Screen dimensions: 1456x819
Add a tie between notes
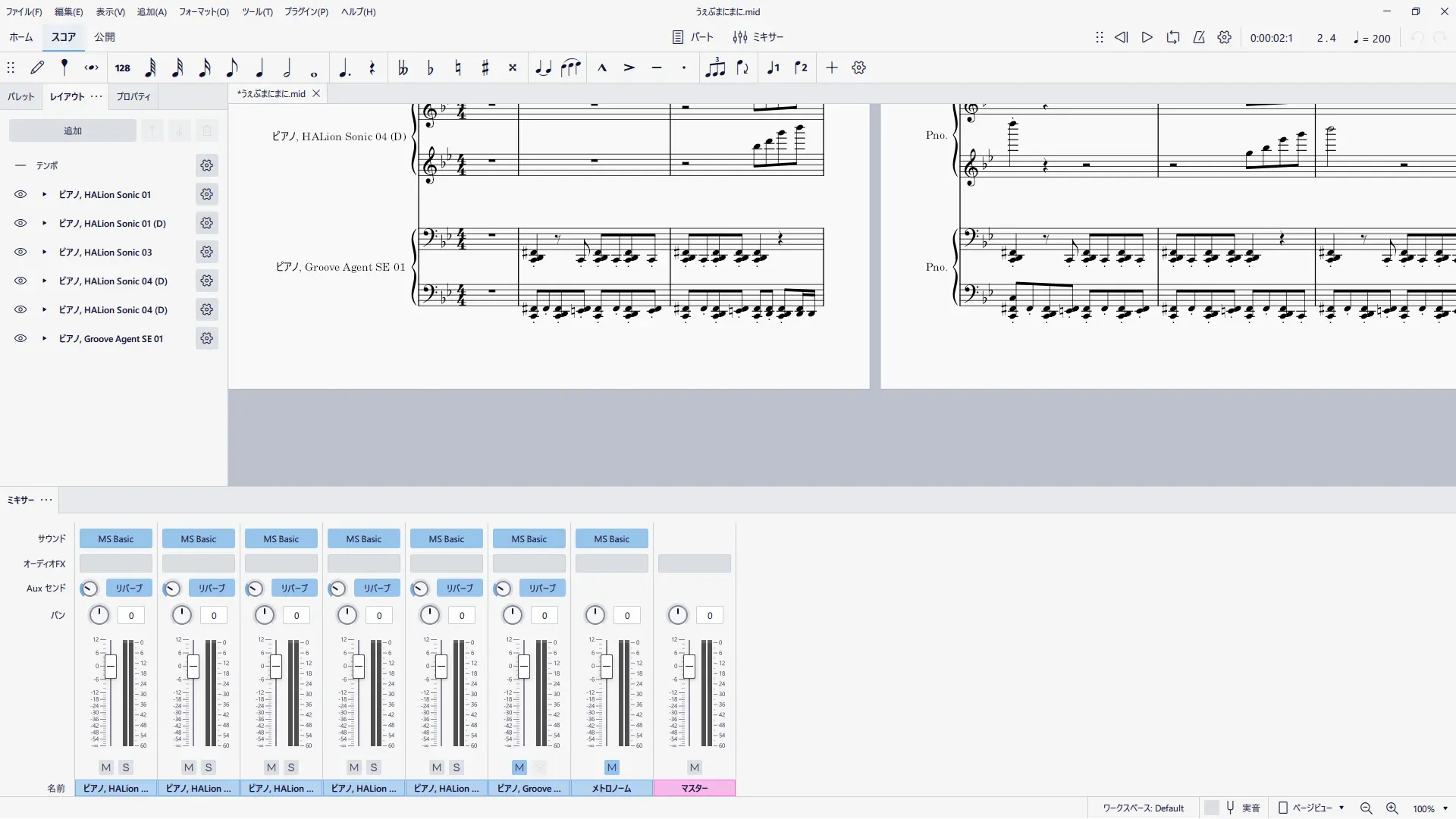point(543,68)
